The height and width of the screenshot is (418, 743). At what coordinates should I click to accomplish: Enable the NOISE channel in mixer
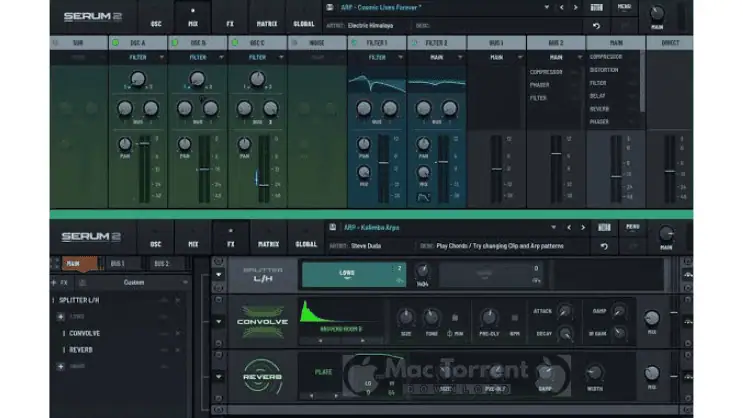pos(294,43)
